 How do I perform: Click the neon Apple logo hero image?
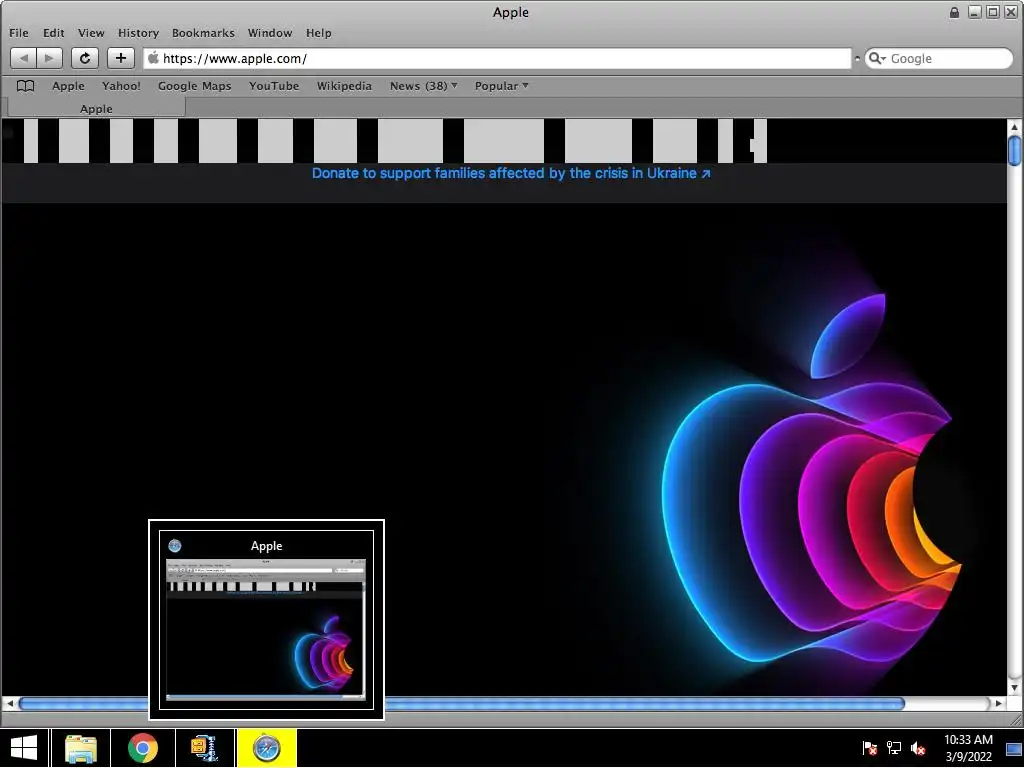coord(811,477)
